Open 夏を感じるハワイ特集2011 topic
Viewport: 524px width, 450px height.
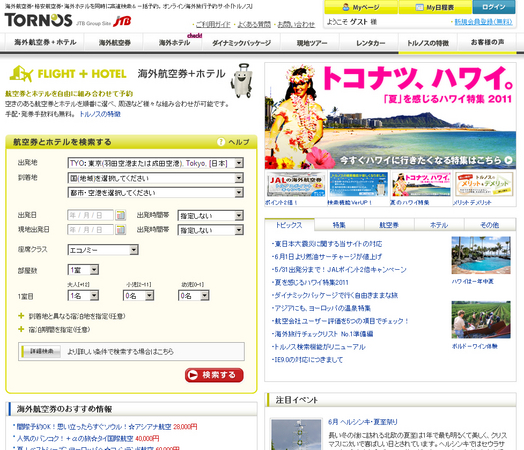[x=311, y=282]
